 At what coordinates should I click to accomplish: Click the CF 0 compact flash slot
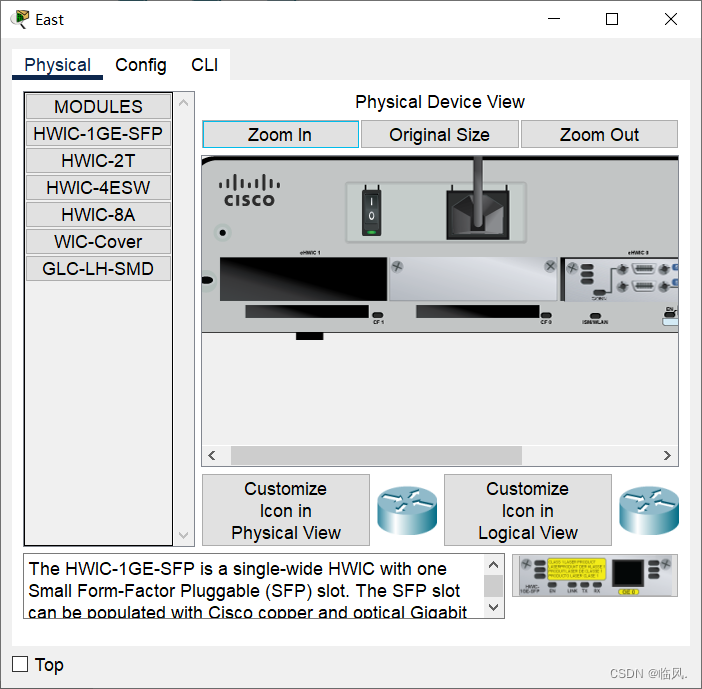477,312
